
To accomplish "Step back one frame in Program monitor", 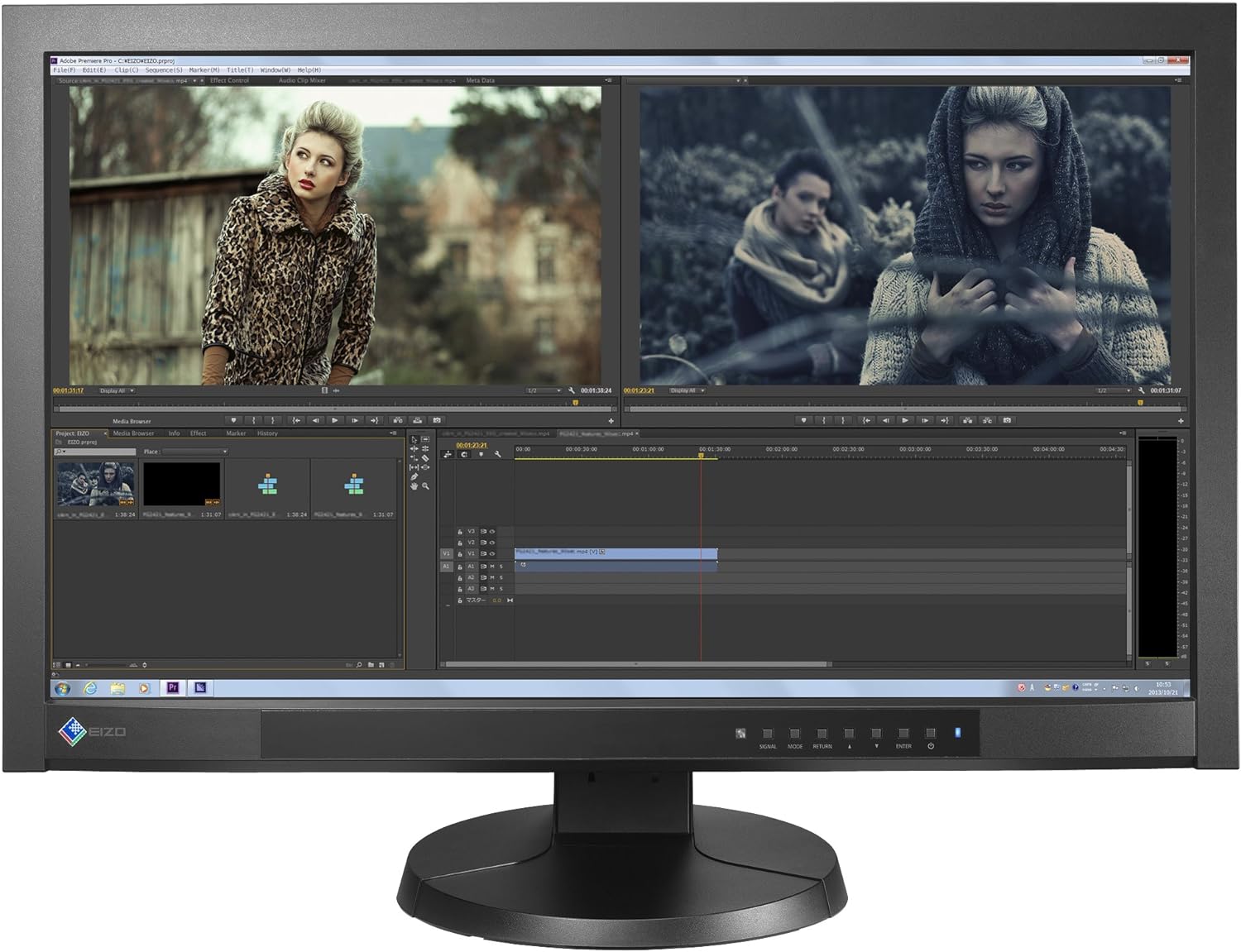I will (886, 420).
